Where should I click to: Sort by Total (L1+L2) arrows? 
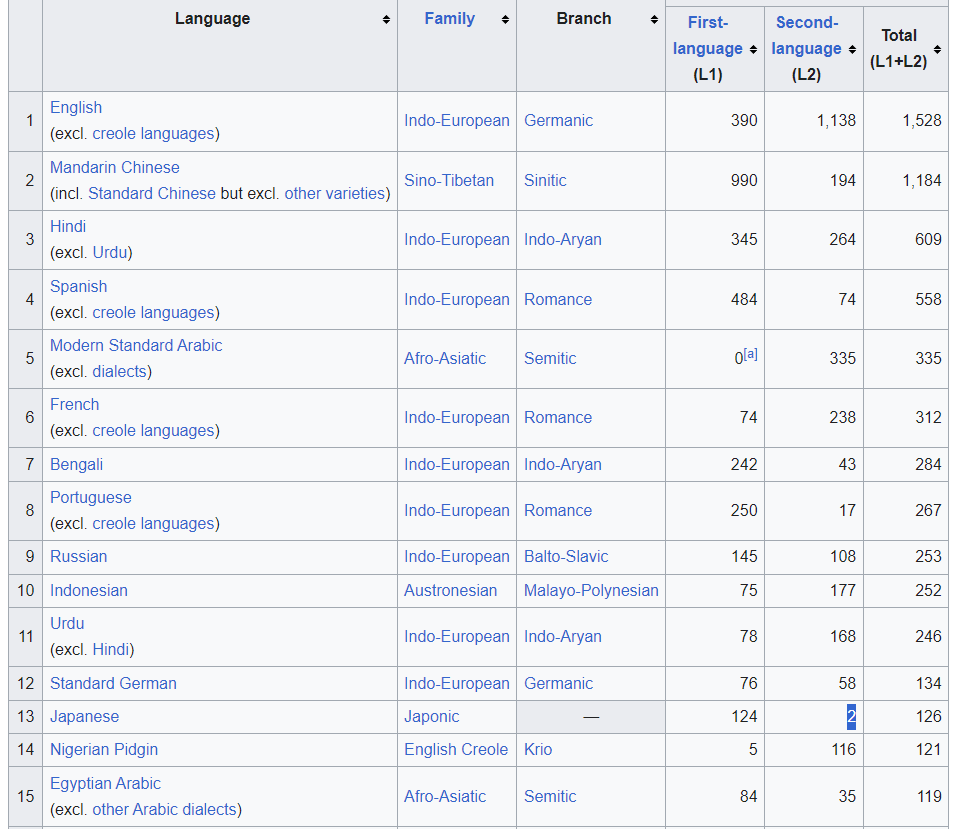click(937, 50)
